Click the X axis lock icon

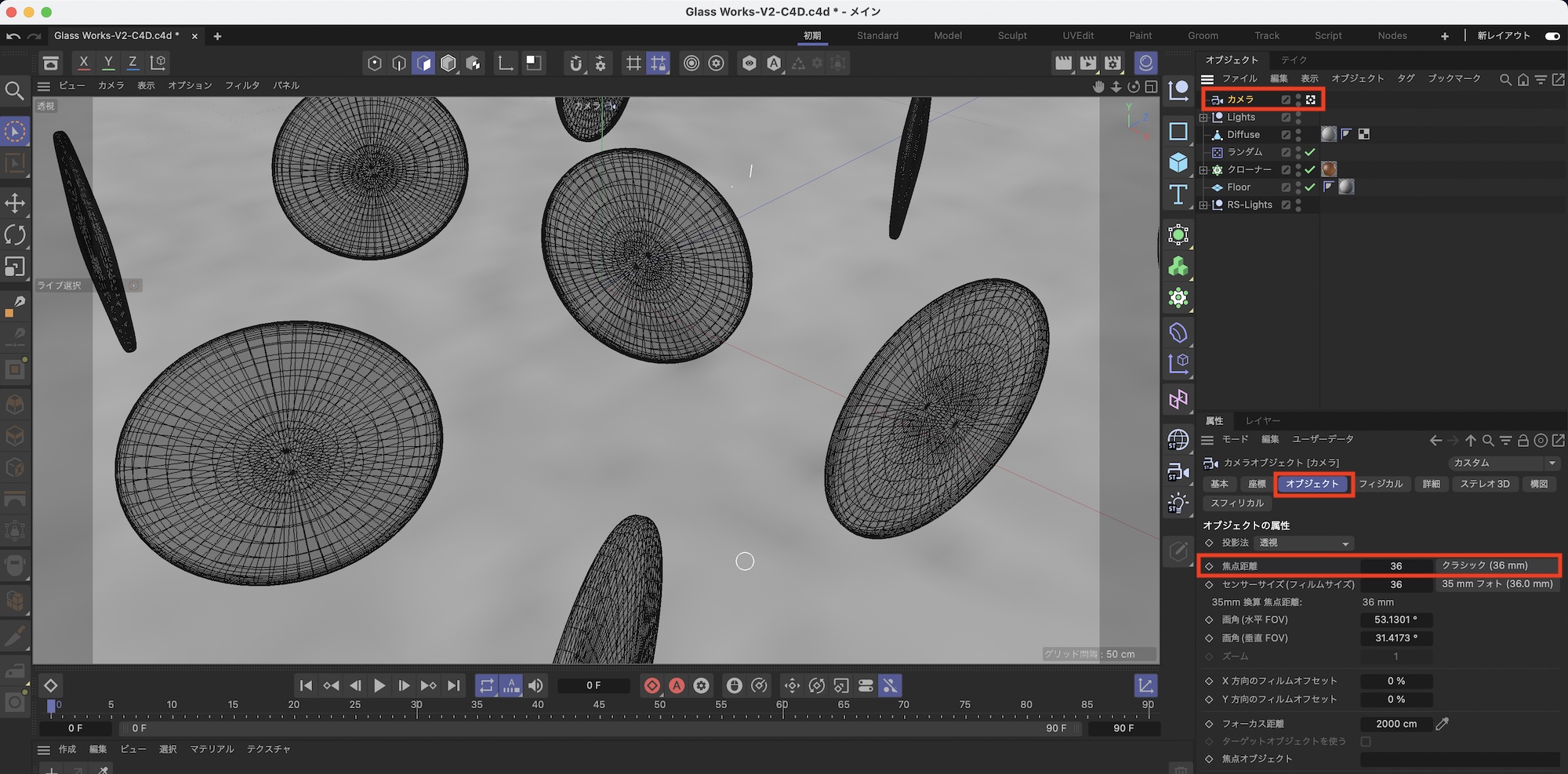(x=84, y=63)
